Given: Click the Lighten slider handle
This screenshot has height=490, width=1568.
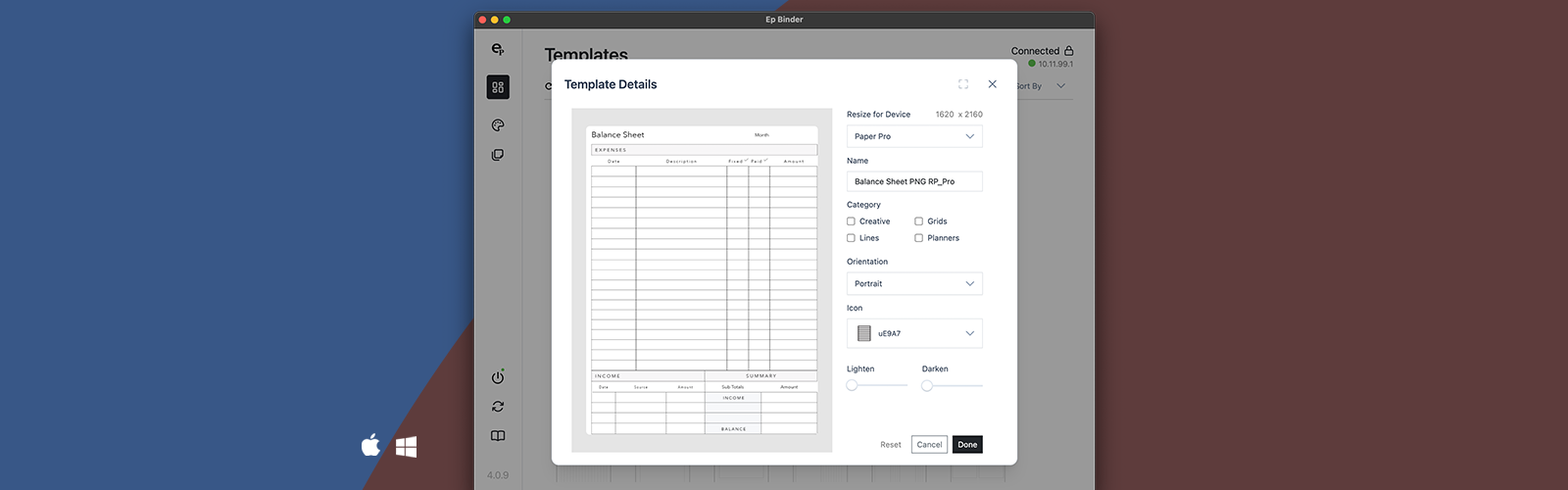Looking at the screenshot, I should pyautogui.click(x=853, y=386).
